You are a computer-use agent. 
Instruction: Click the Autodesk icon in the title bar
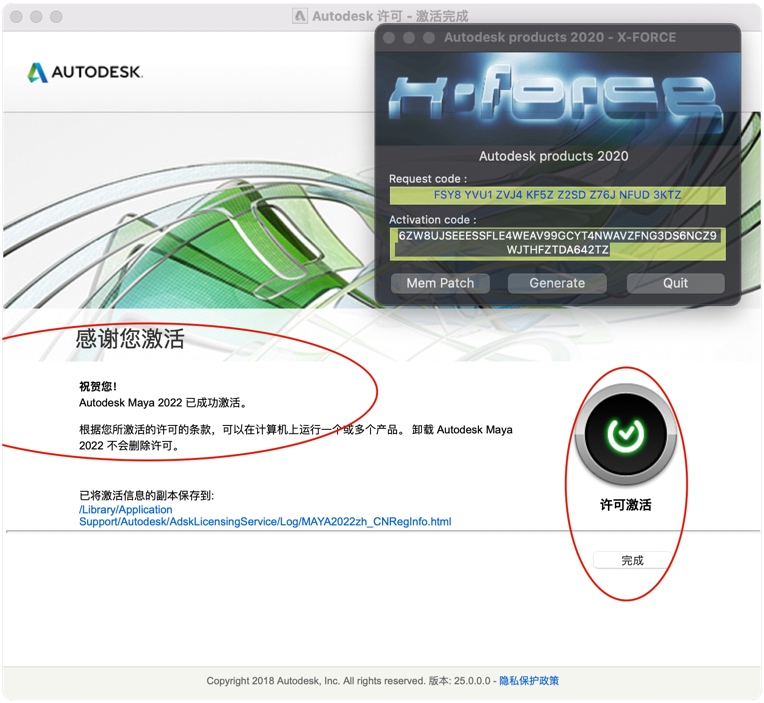(300, 16)
